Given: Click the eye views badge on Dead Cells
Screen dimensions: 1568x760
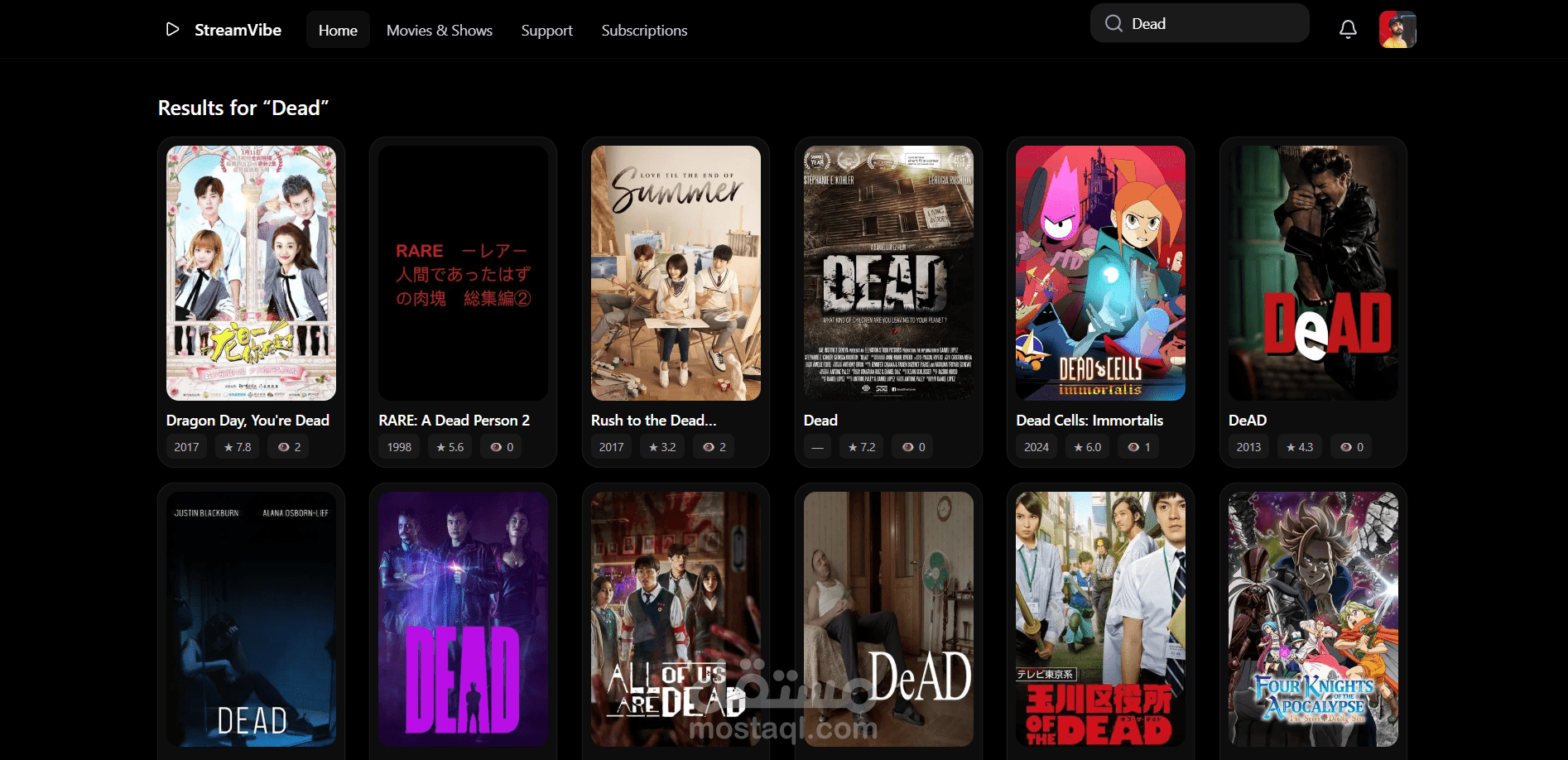Looking at the screenshot, I should coord(1139,447).
